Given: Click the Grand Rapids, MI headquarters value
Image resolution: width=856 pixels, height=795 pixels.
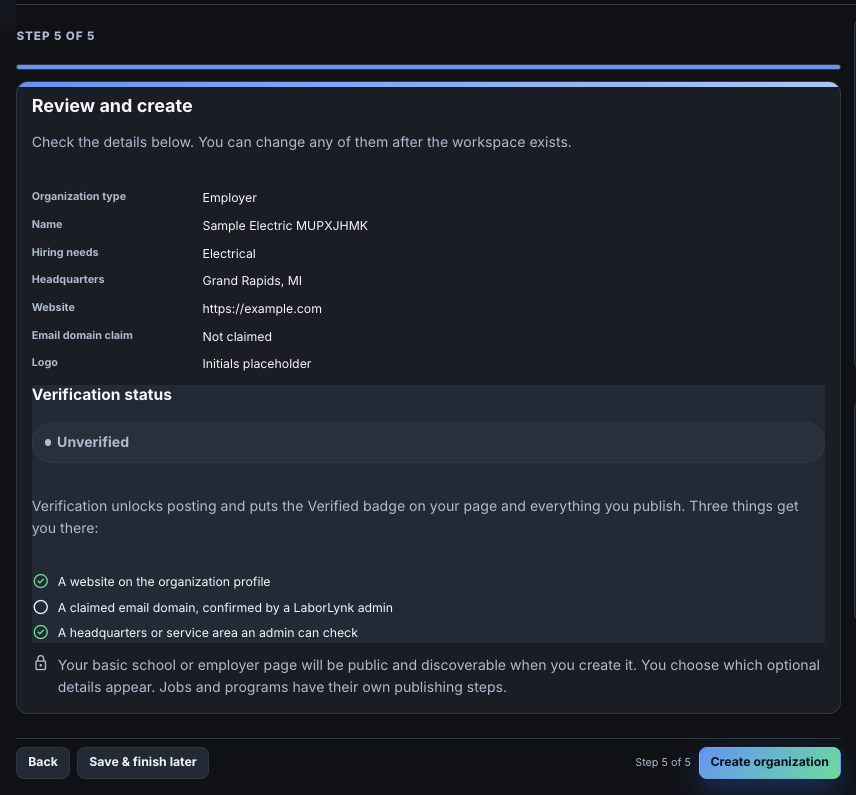Looking at the screenshot, I should click(x=252, y=281).
